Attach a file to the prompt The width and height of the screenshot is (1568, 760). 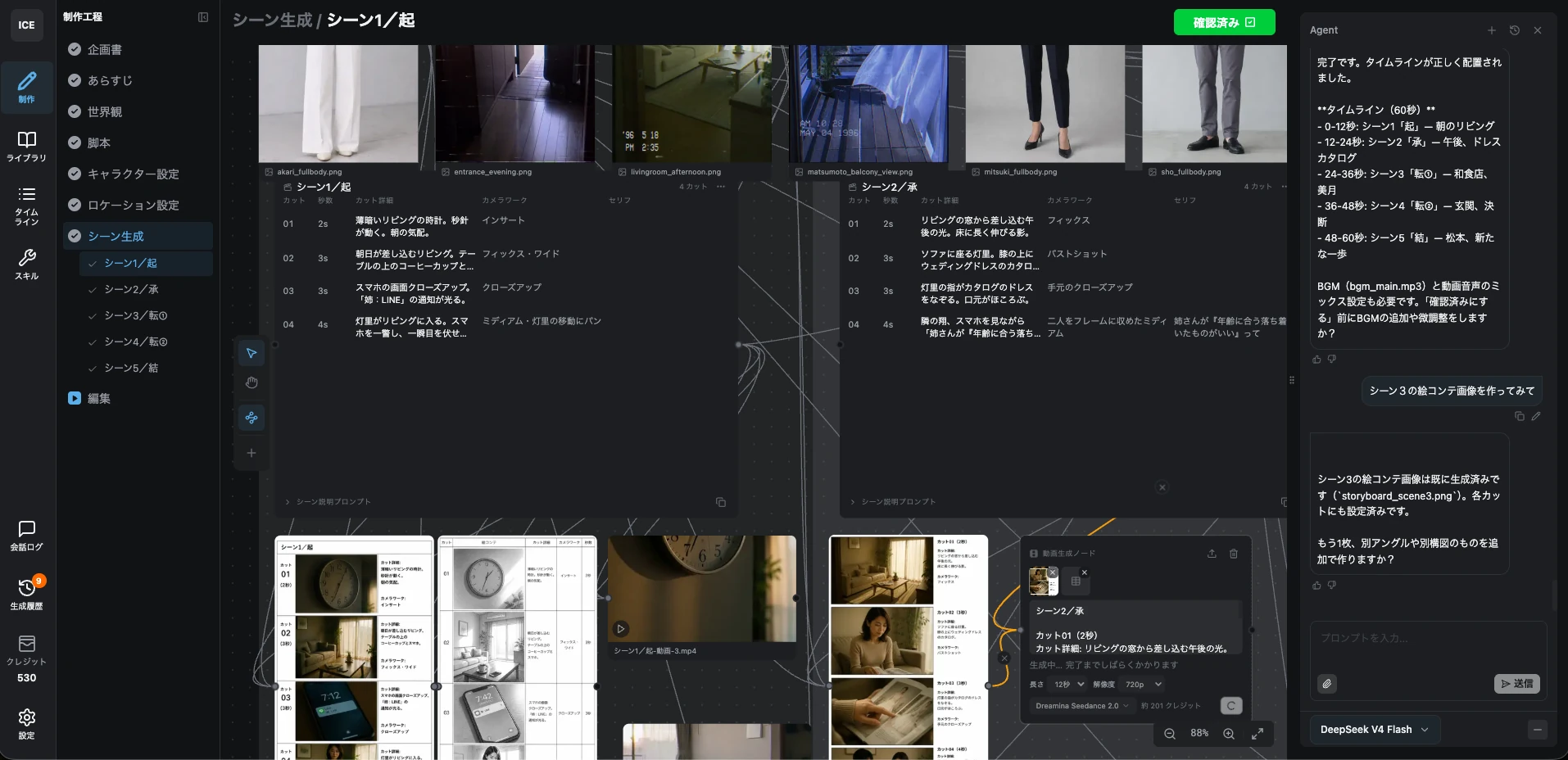click(1327, 684)
